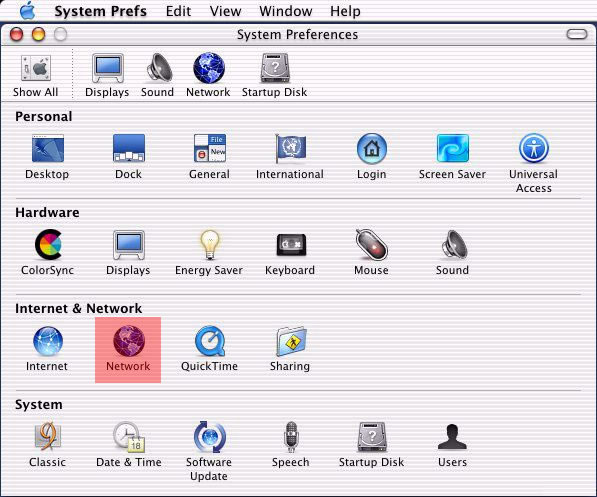Open the Apple menu
597x497 pixels.
[x=27, y=11]
